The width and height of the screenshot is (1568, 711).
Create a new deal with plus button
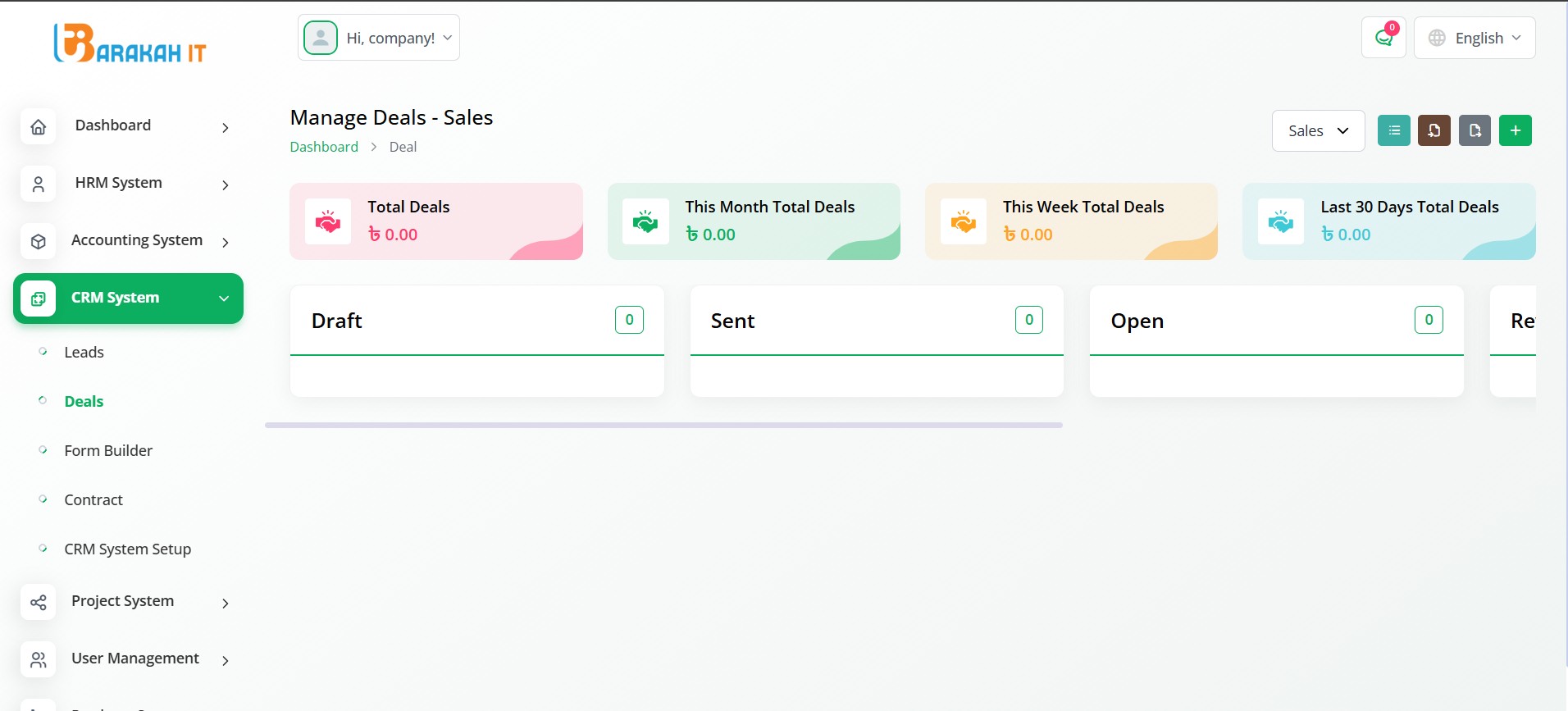[1515, 130]
